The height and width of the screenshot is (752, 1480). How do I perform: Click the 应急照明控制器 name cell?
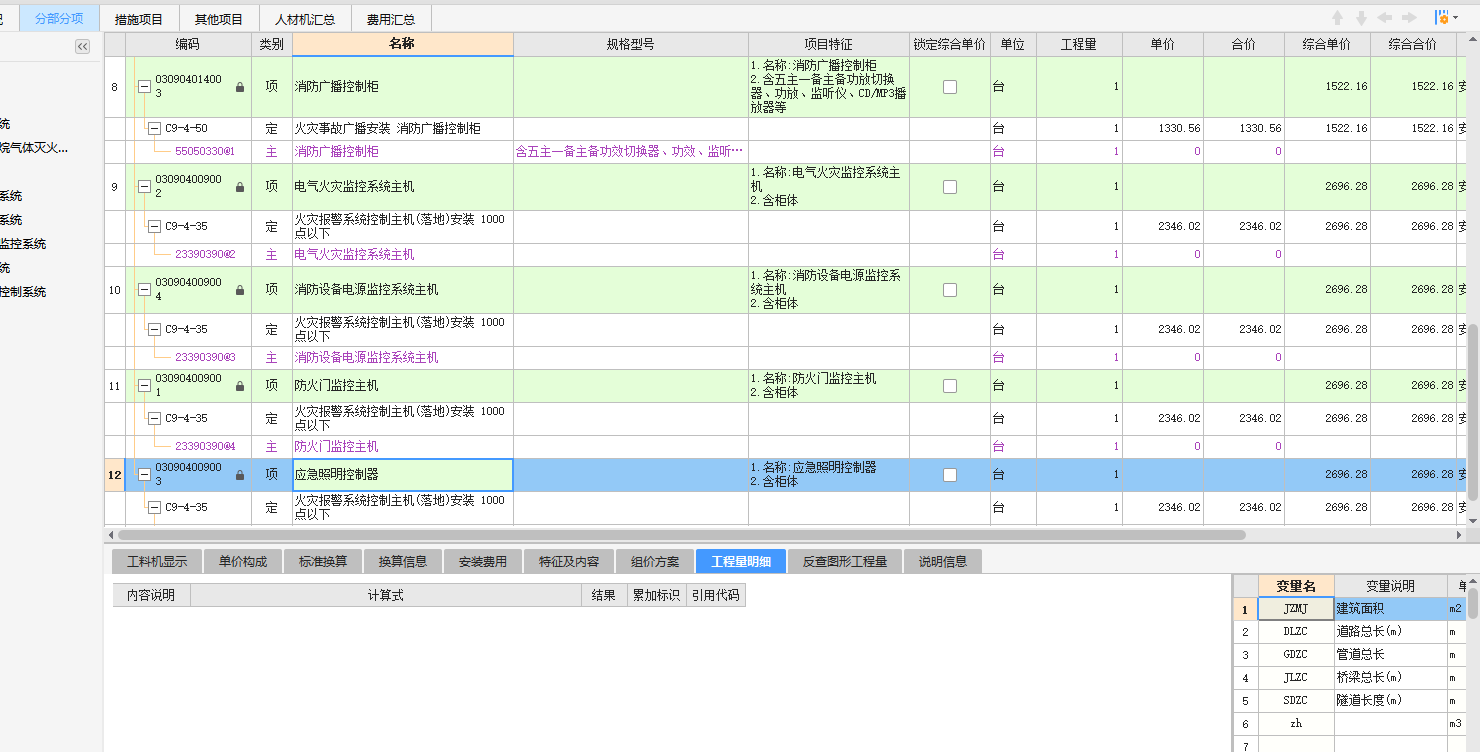tap(403, 475)
